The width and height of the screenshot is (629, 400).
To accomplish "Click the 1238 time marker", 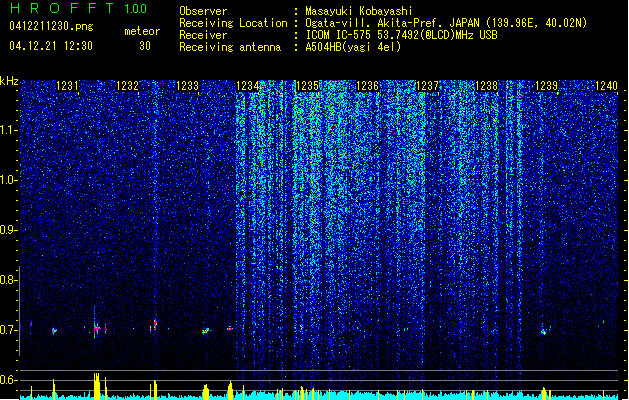I will 487,86.
